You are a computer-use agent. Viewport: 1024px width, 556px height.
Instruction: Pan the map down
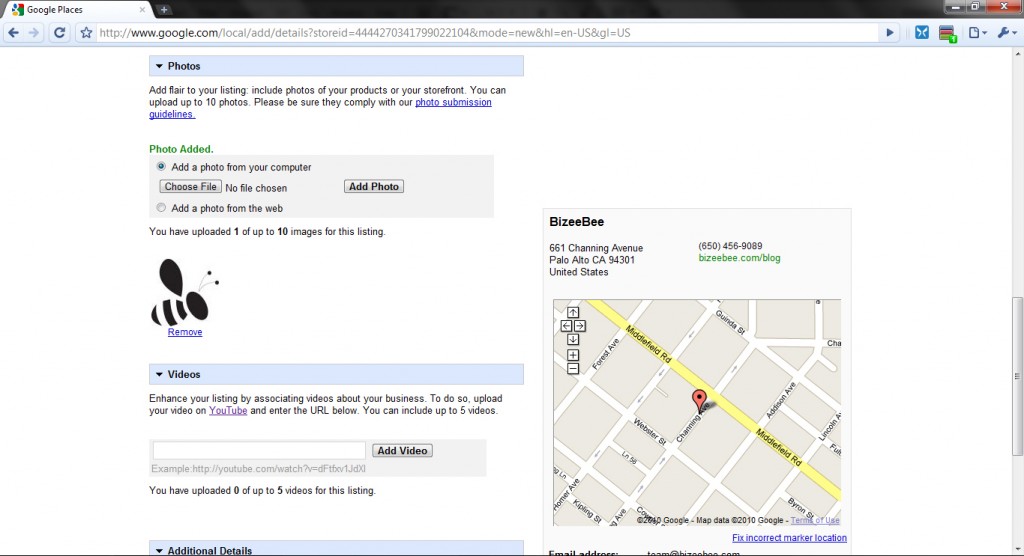coord(573,339)
